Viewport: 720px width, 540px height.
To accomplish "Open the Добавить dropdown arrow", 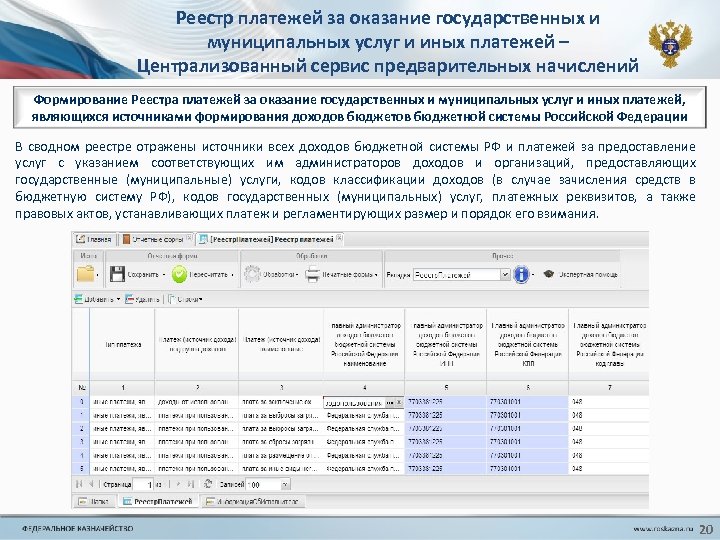I will point(118,299).
